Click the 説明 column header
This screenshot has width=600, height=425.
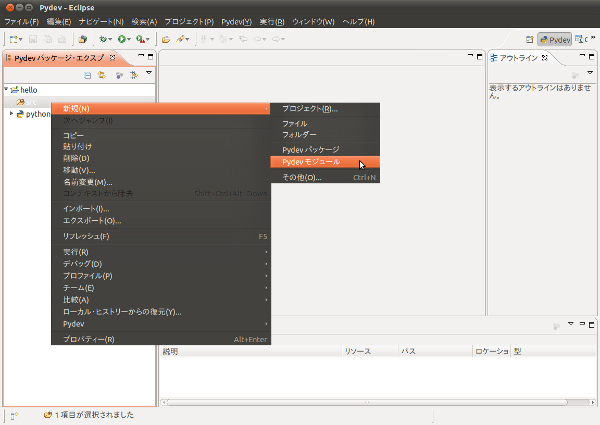click(251, 351)
